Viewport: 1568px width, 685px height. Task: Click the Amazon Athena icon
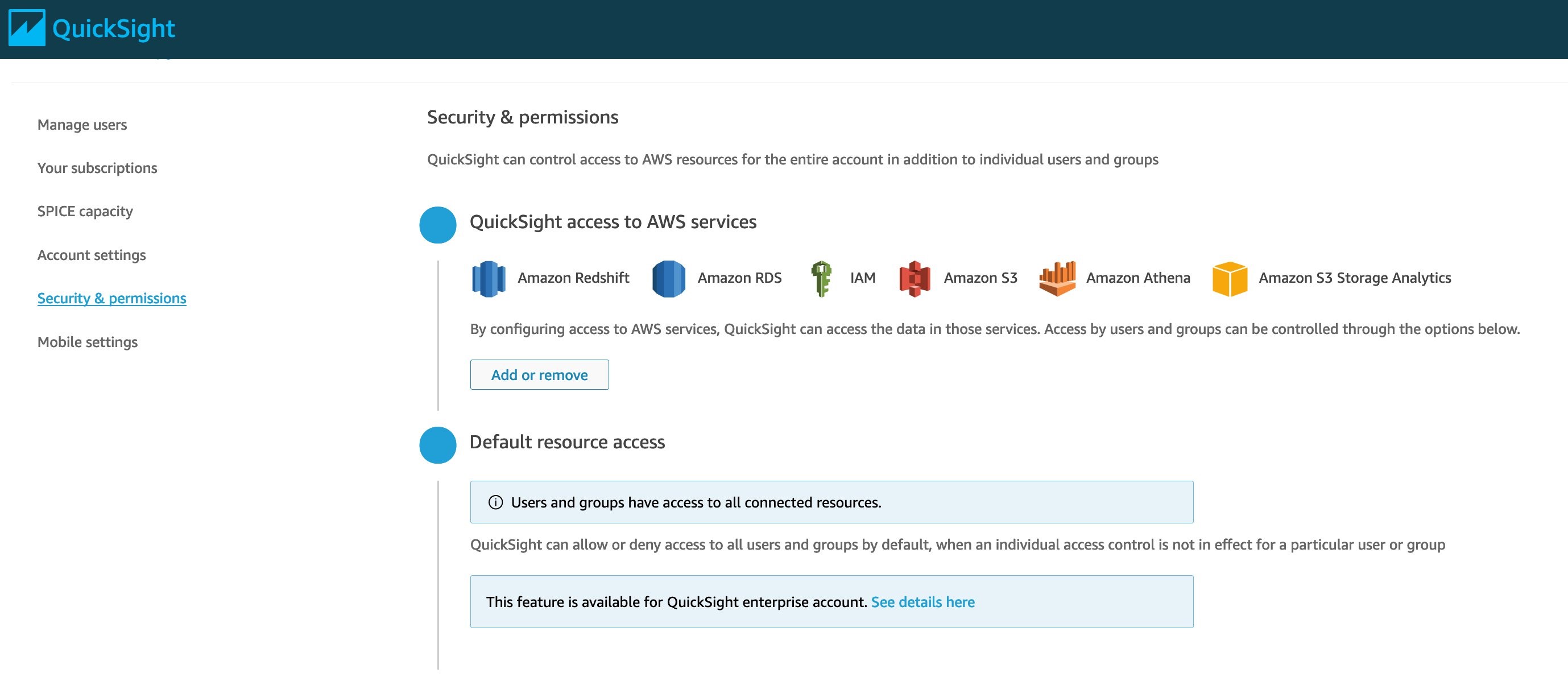1057,278
